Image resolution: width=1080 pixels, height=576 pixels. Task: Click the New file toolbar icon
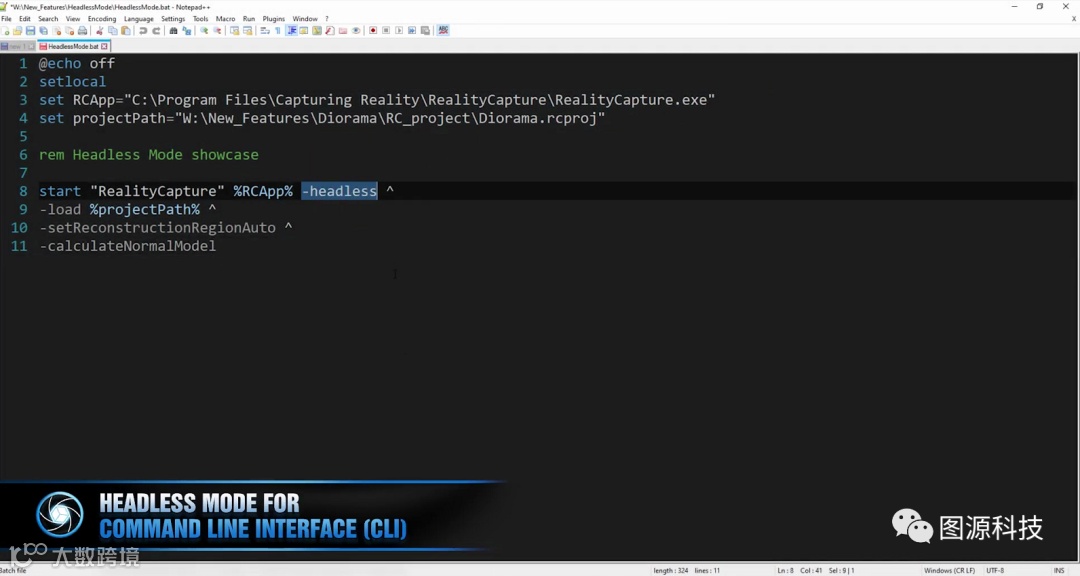point(6,30)
